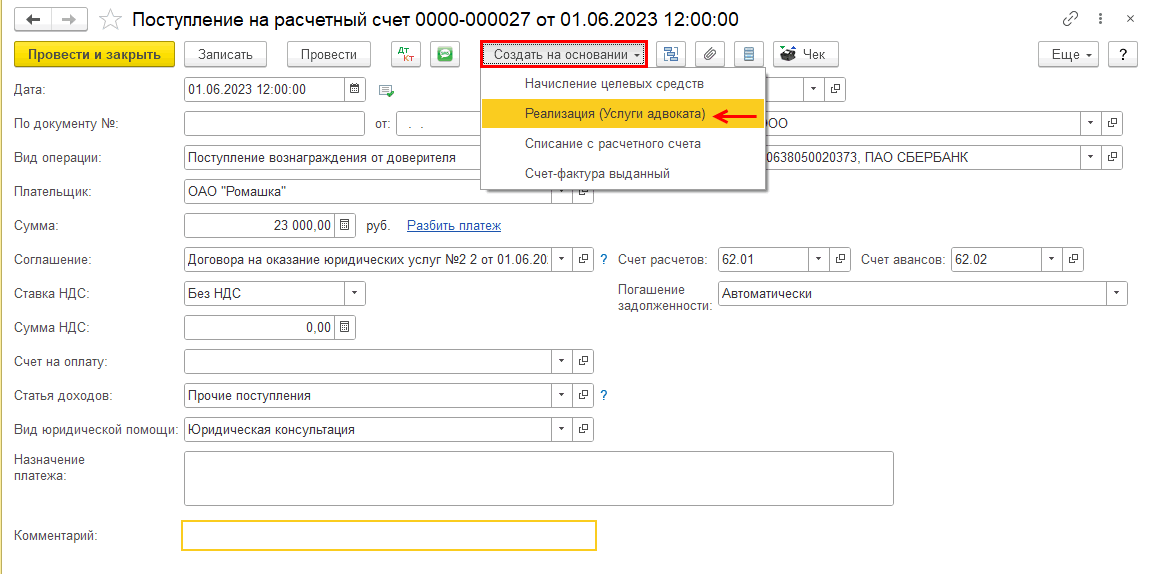Open the calendar picker in the Дата field
Viewport: 1153px width, 574px height.
pyautogui.click(x=355, y=89)
